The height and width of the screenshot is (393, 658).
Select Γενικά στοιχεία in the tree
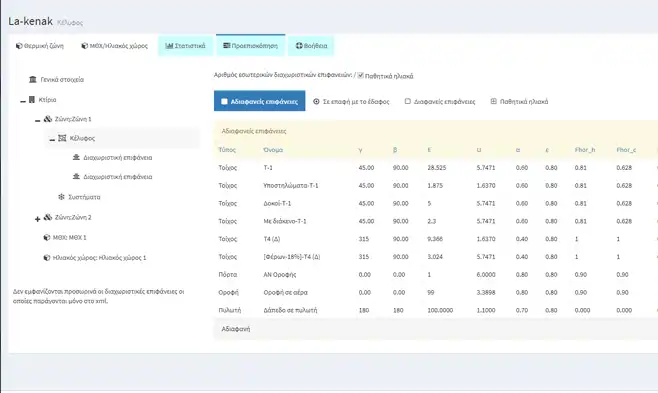pos(62,79)
